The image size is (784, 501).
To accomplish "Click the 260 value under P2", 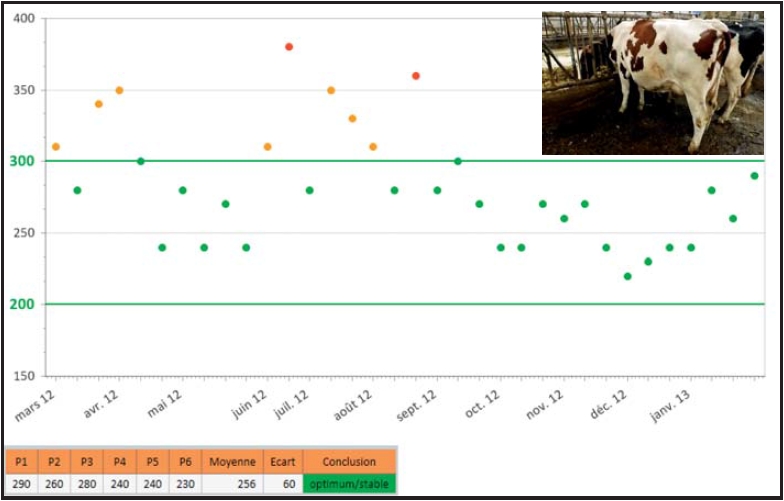I will pos(54,484).
